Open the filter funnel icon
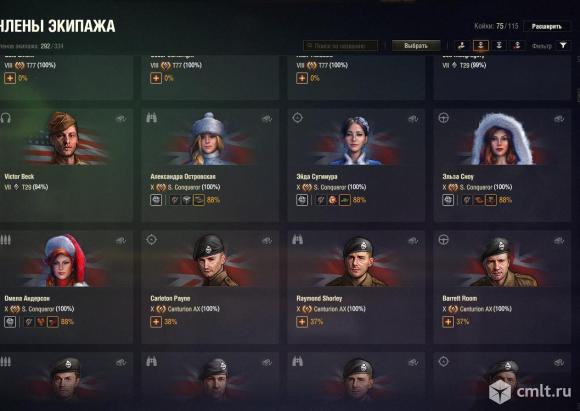Screen dimensions: 580x411 [563, 46]
